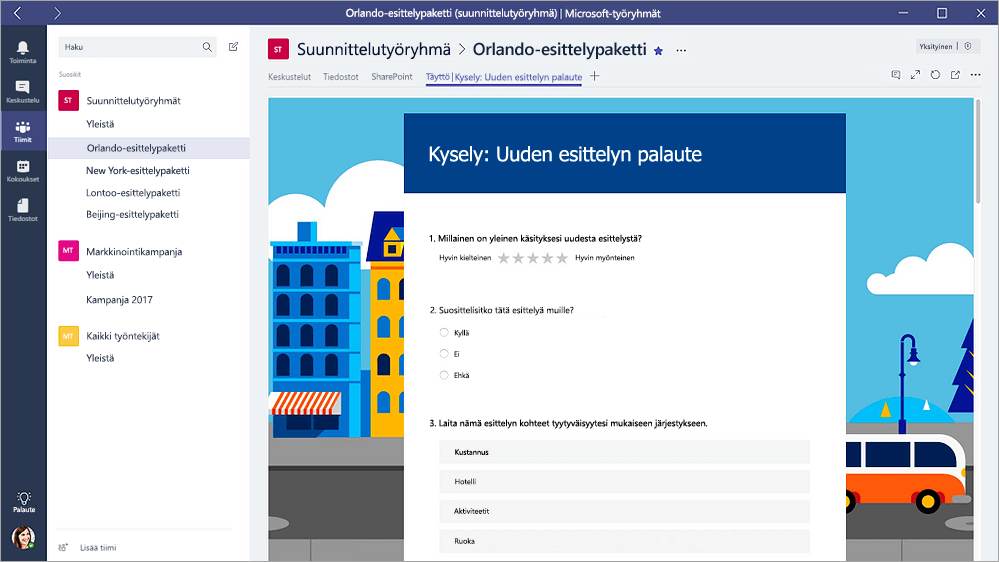This screenshot has width=999, height=562.
Task: Open tab in external website
Action: click(955, 75)
